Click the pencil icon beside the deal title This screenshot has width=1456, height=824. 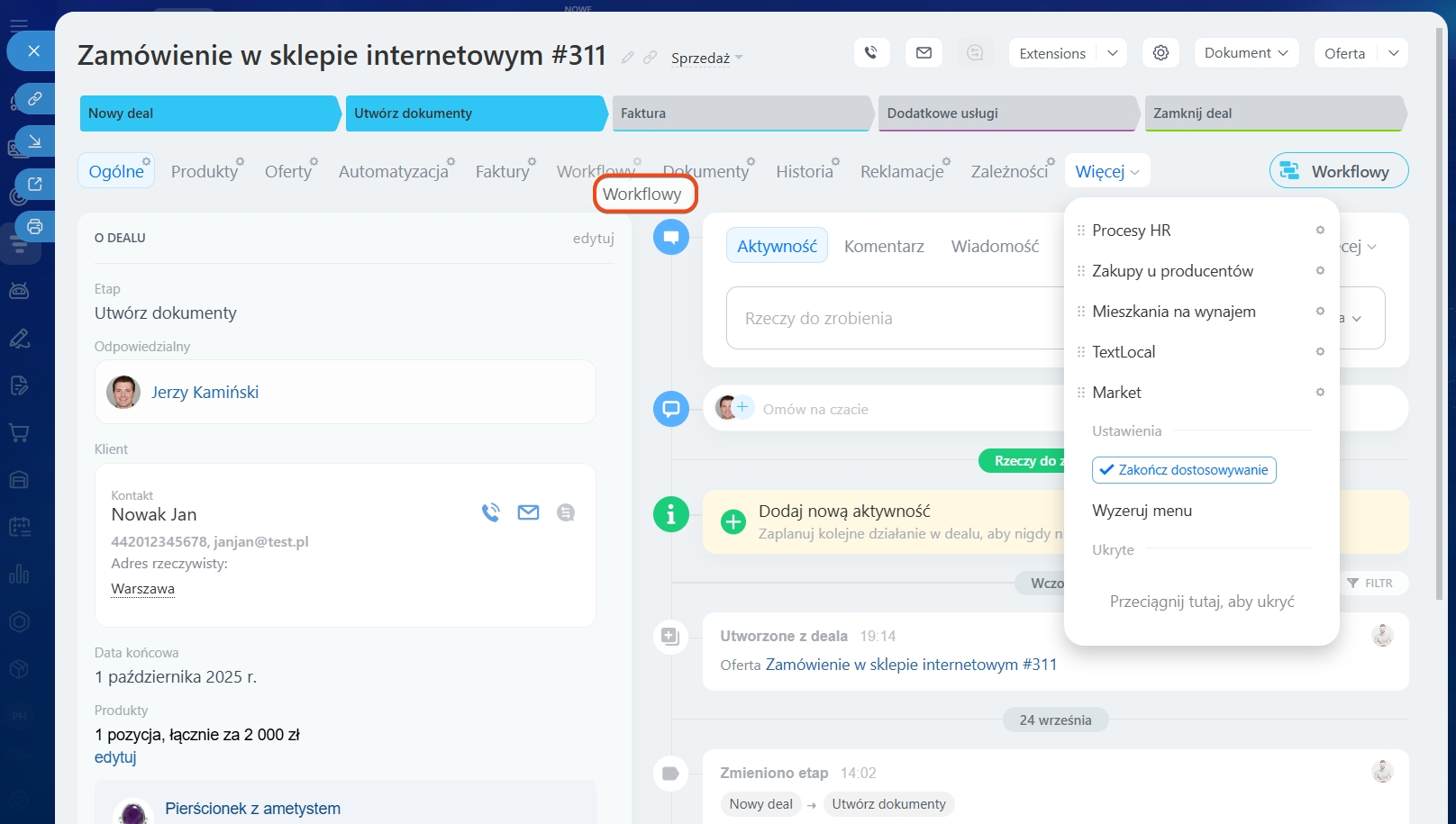[x=628, y=58]
